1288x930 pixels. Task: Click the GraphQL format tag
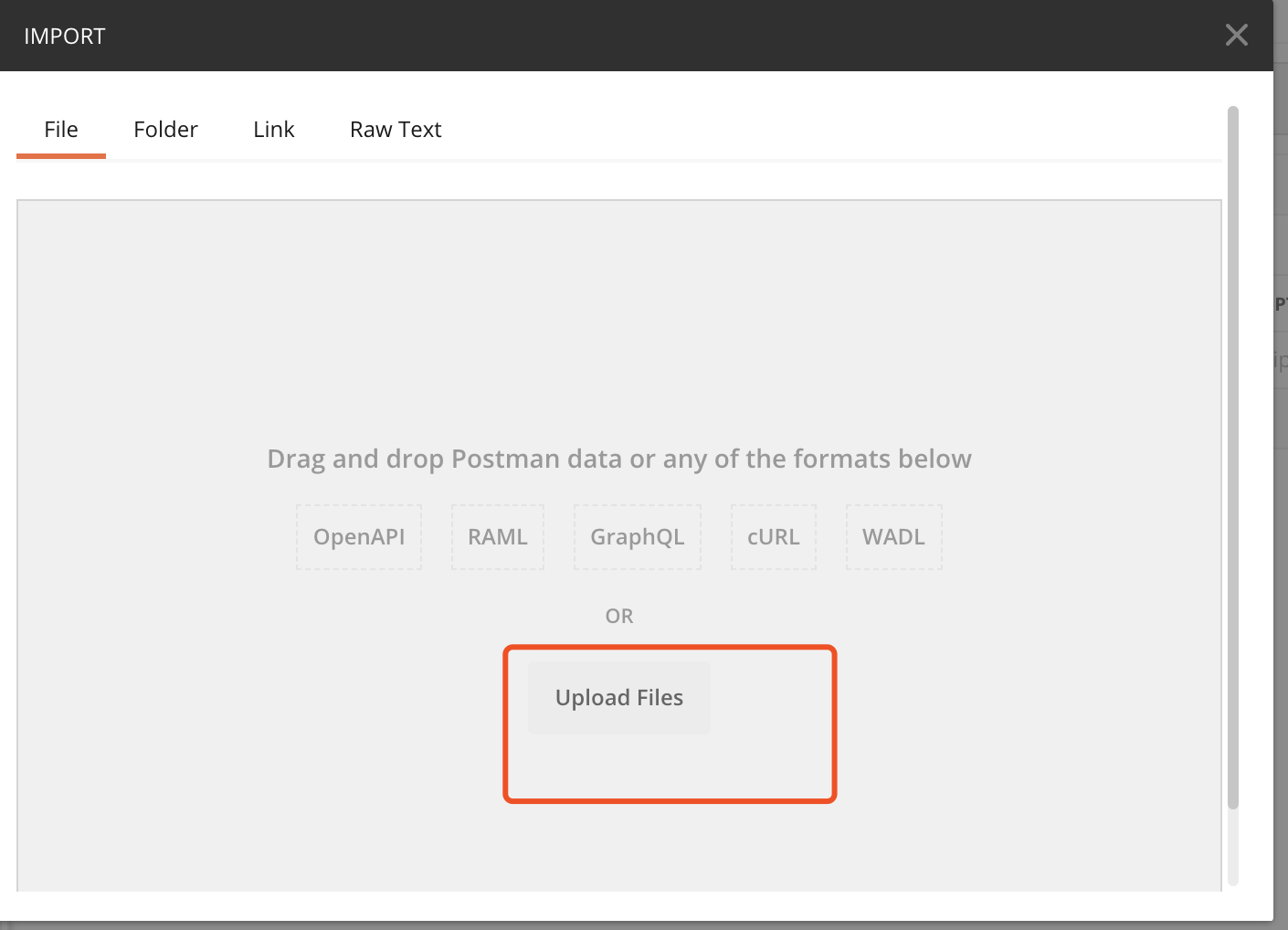pyautogui.click(x=638, y=537)
